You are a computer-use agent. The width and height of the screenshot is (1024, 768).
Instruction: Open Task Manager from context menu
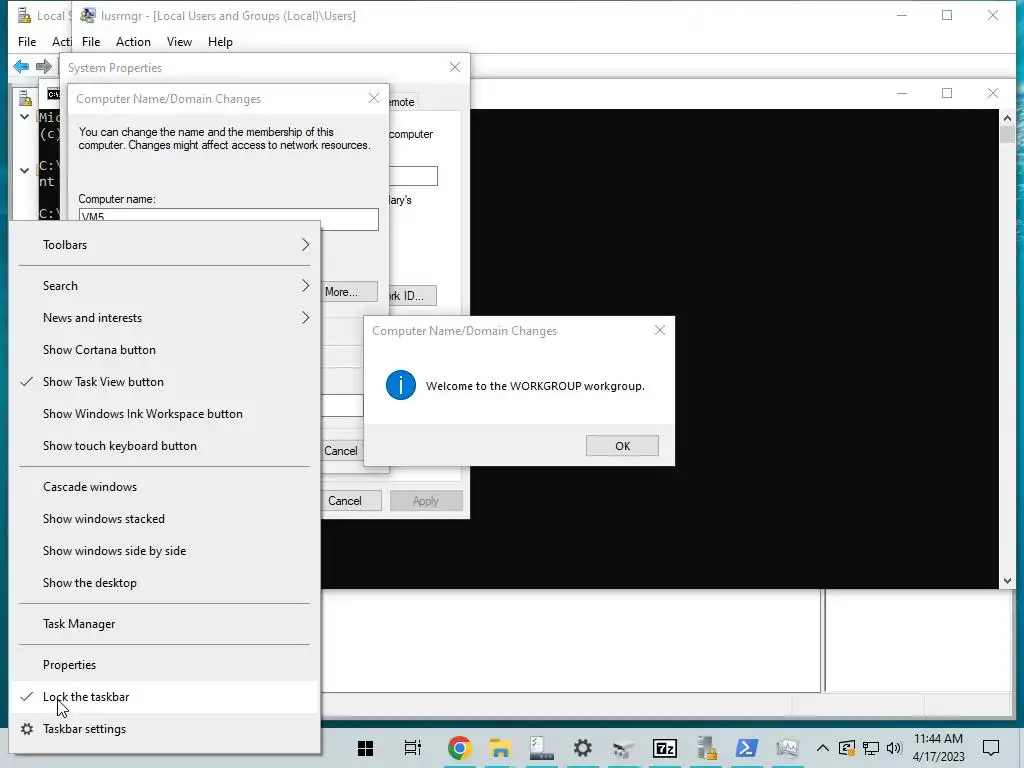165,624
